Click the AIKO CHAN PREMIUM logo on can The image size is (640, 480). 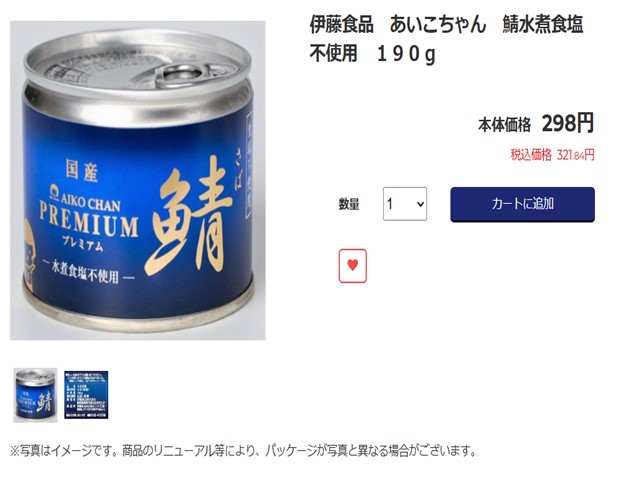pos(89,216)
